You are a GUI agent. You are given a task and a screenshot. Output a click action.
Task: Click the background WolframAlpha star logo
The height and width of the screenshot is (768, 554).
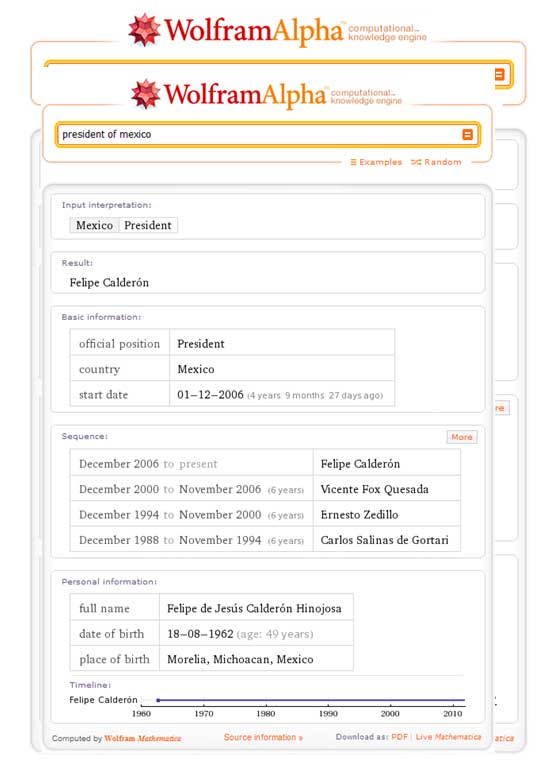pyautogui.click(x=144, y=30)
